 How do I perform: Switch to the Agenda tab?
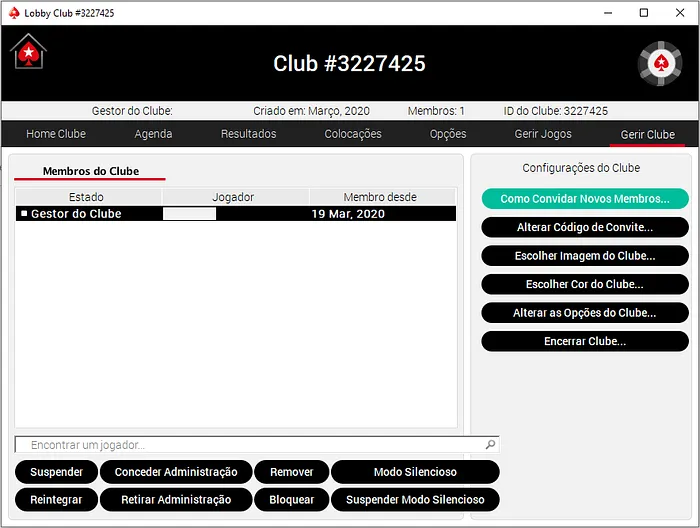click(x=153, y=134)
